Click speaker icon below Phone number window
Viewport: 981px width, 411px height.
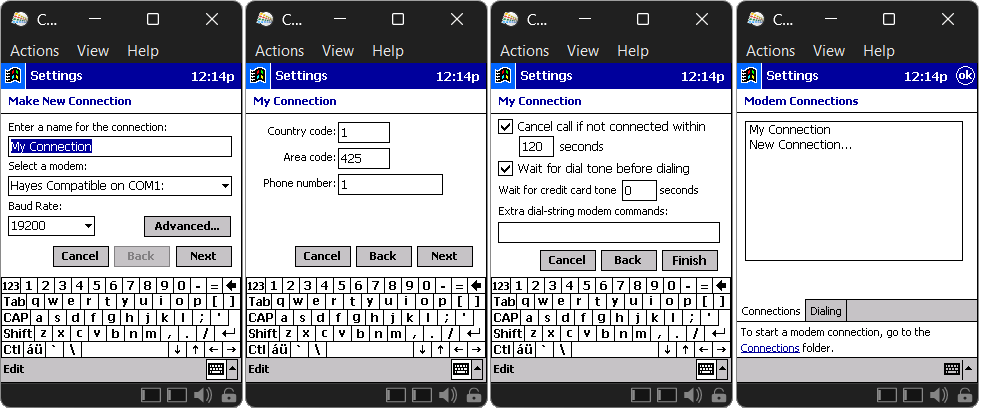448,395
